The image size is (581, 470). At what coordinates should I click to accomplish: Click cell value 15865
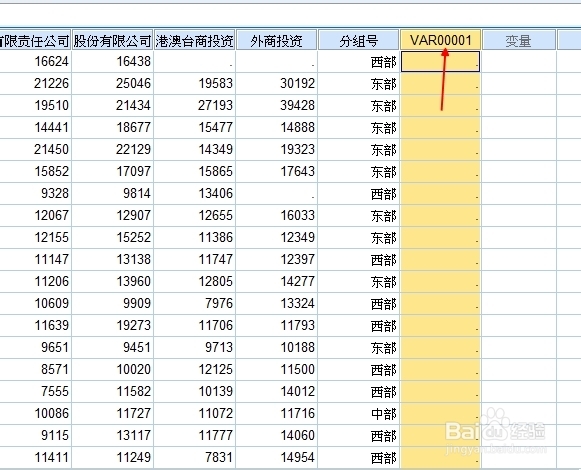click(216, 171)
